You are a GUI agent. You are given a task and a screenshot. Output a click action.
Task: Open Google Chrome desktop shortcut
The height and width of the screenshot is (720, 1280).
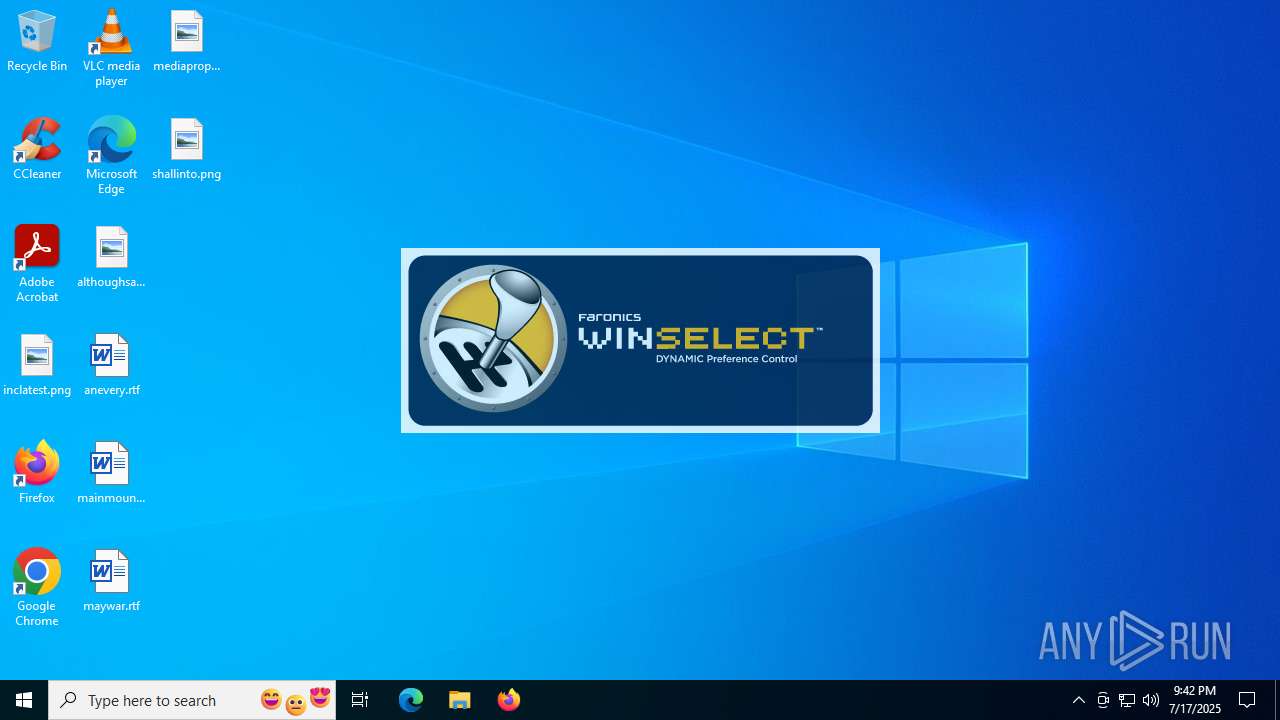pyautogui.click(x=37, y=588)
